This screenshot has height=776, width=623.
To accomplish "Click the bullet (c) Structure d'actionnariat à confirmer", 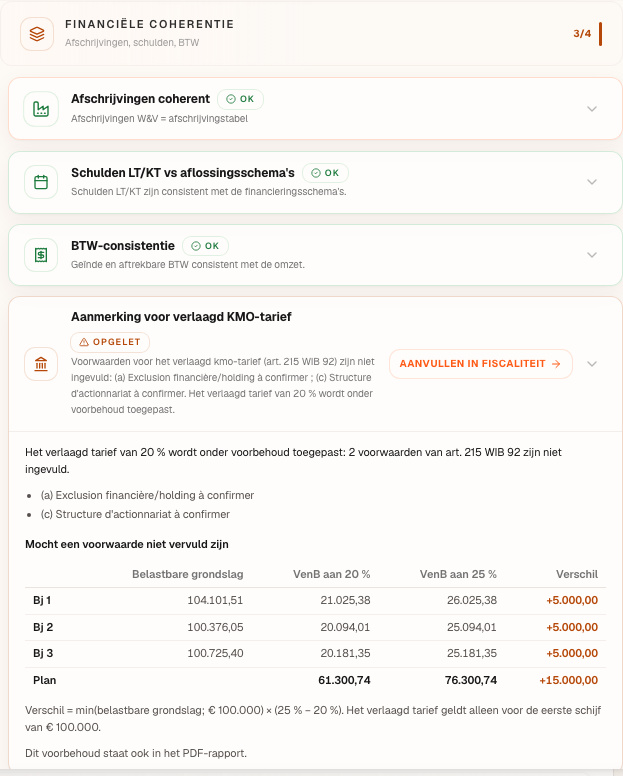I will pos(136,515).
